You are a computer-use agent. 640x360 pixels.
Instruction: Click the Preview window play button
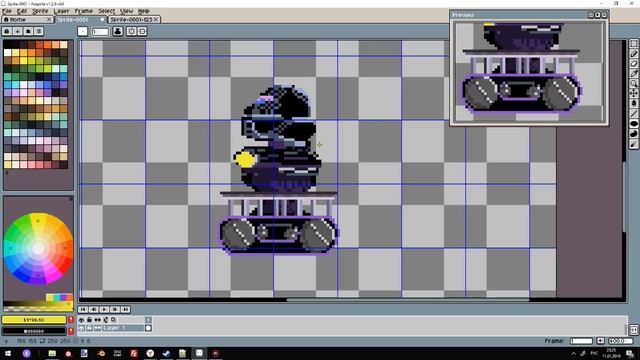tap(598, 15)
